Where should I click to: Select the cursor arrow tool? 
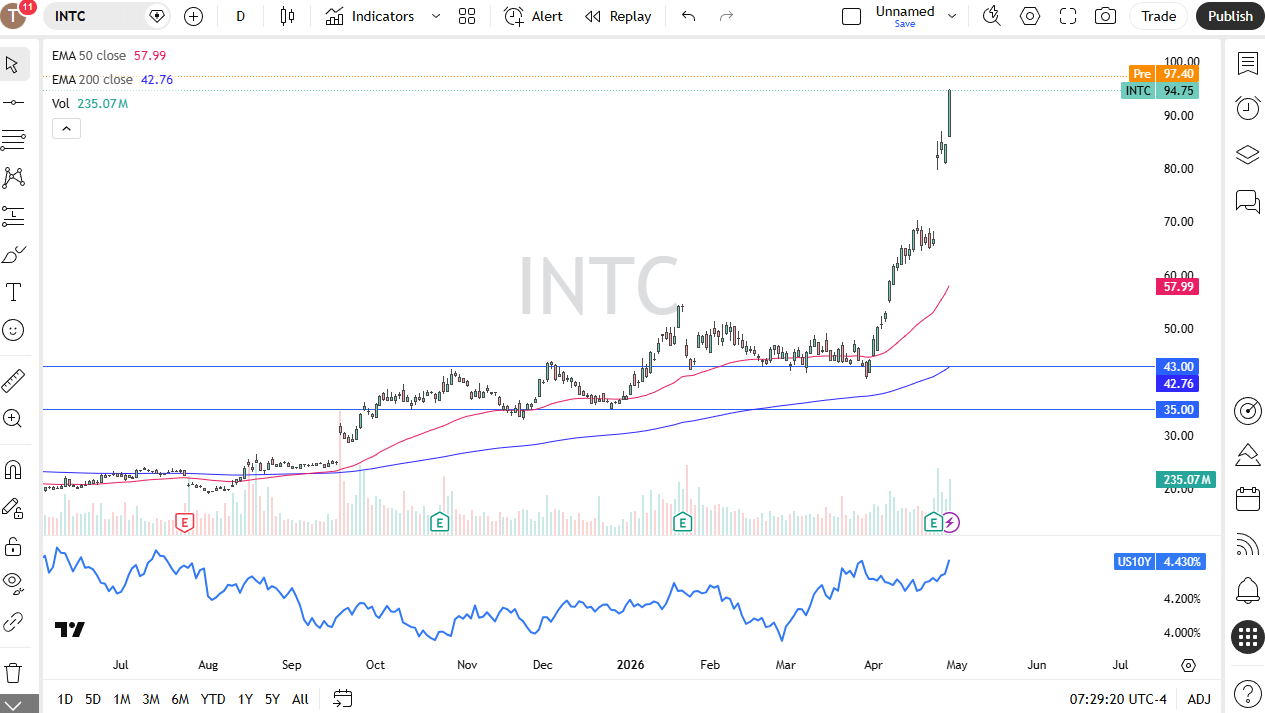pos(13,65)
